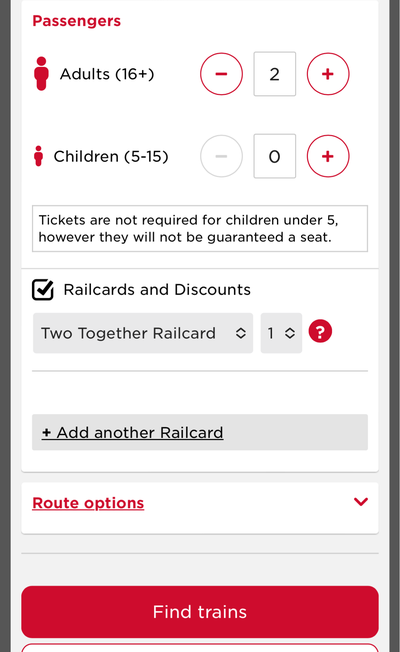
Task: Click the under-5 children ticket notice
Action: 200,229
